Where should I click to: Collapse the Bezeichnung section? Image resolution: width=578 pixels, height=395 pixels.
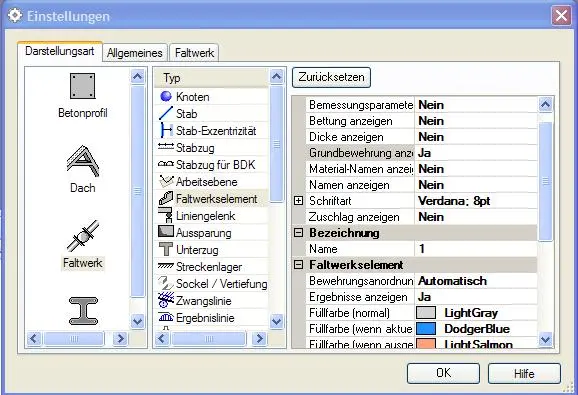point(299,233)
